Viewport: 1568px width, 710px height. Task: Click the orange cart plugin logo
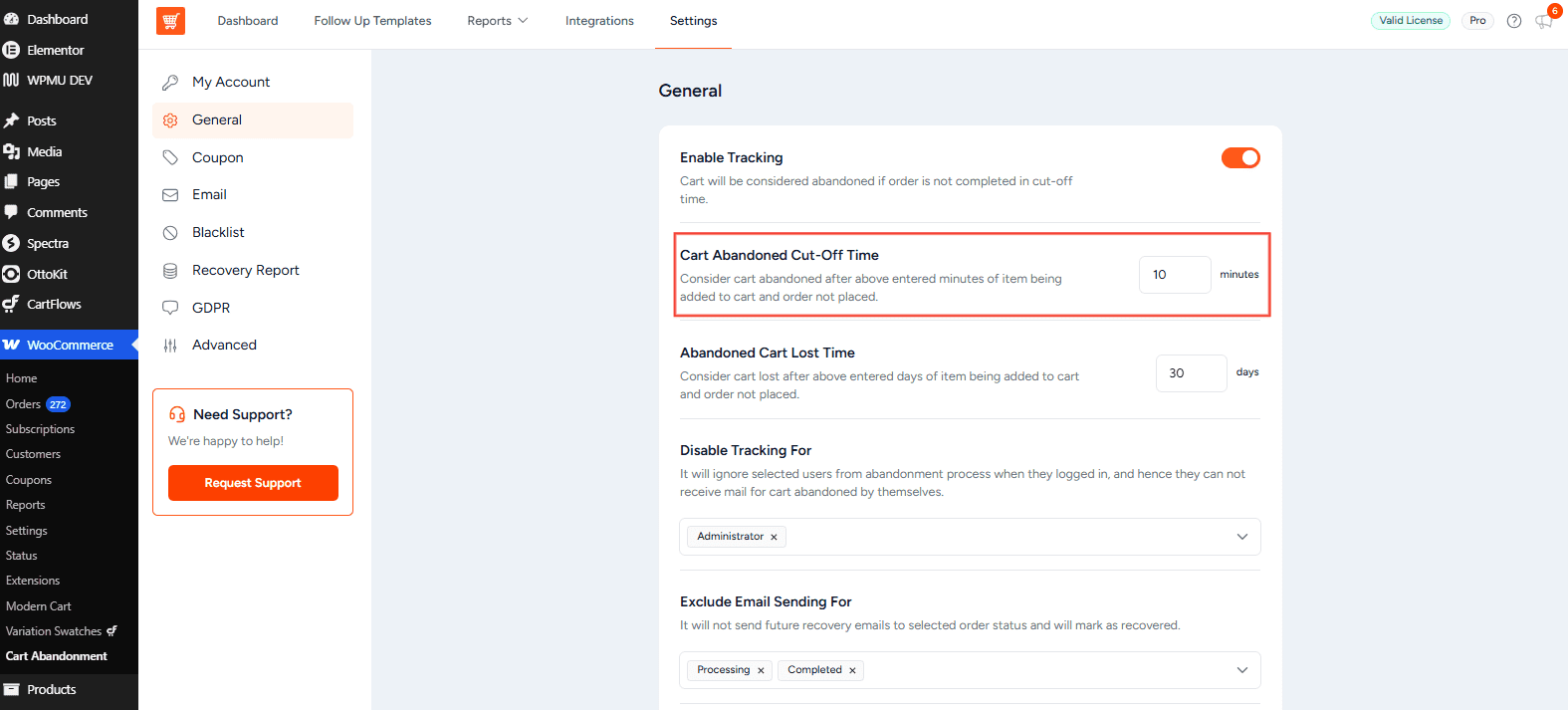170,20
